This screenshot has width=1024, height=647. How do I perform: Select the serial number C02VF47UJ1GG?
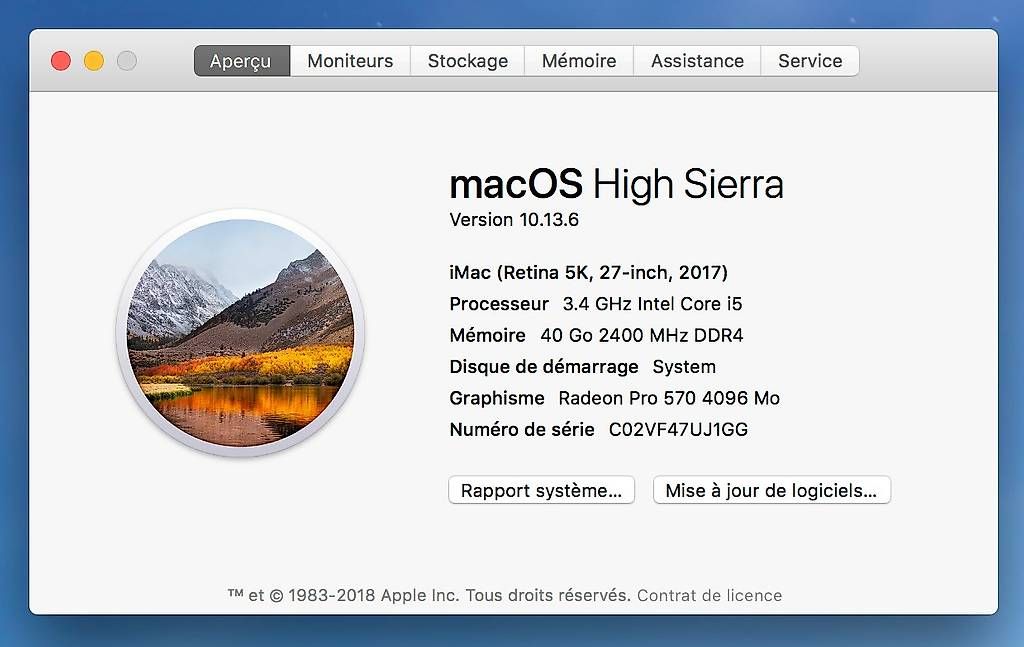[x=678, y=430]
